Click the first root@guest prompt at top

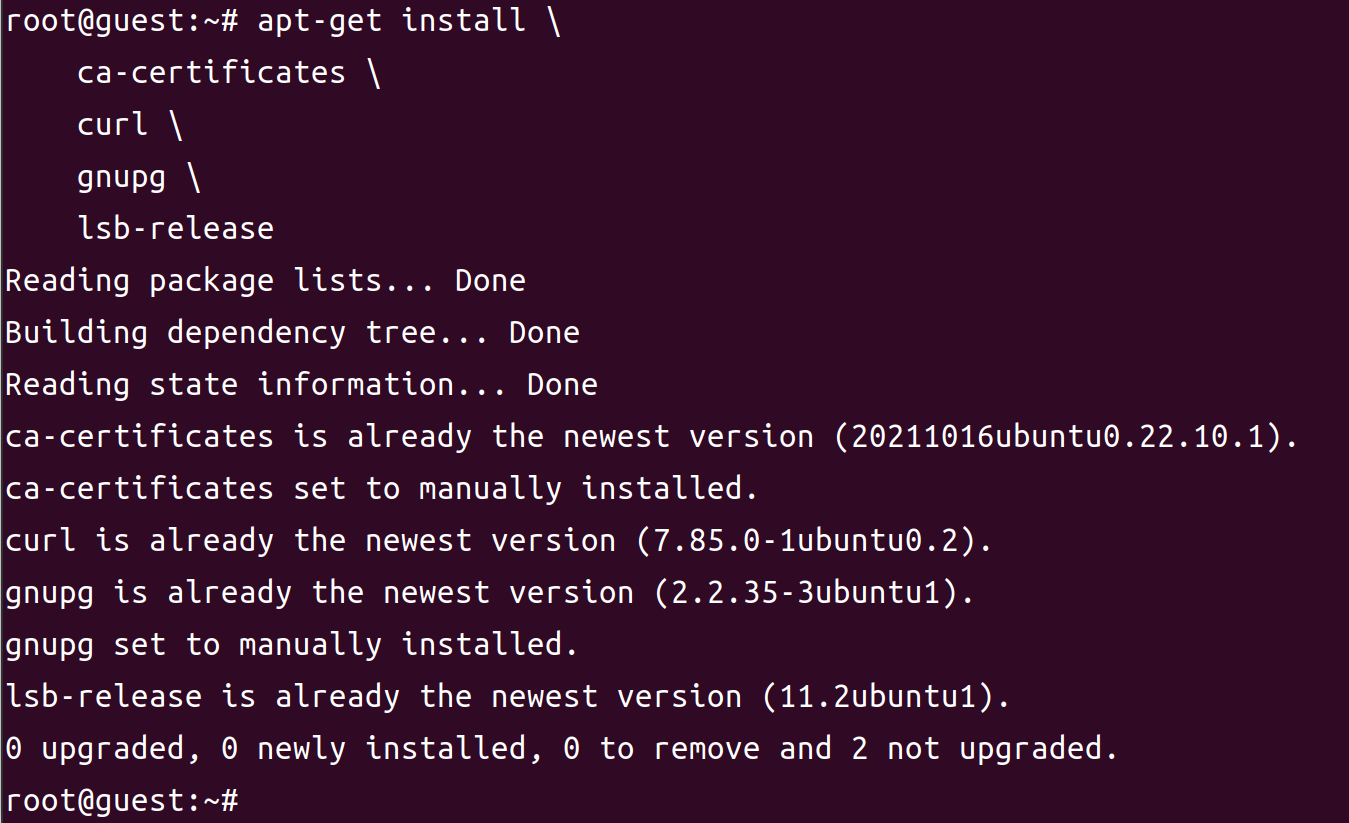pos(122,21)
